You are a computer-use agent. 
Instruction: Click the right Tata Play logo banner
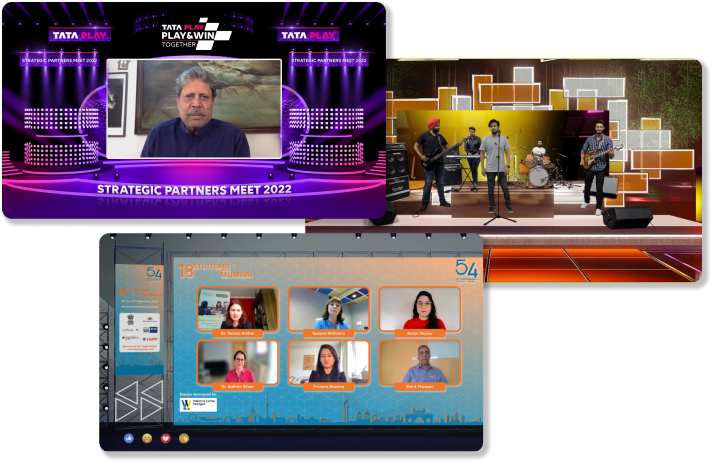(308, 35)
